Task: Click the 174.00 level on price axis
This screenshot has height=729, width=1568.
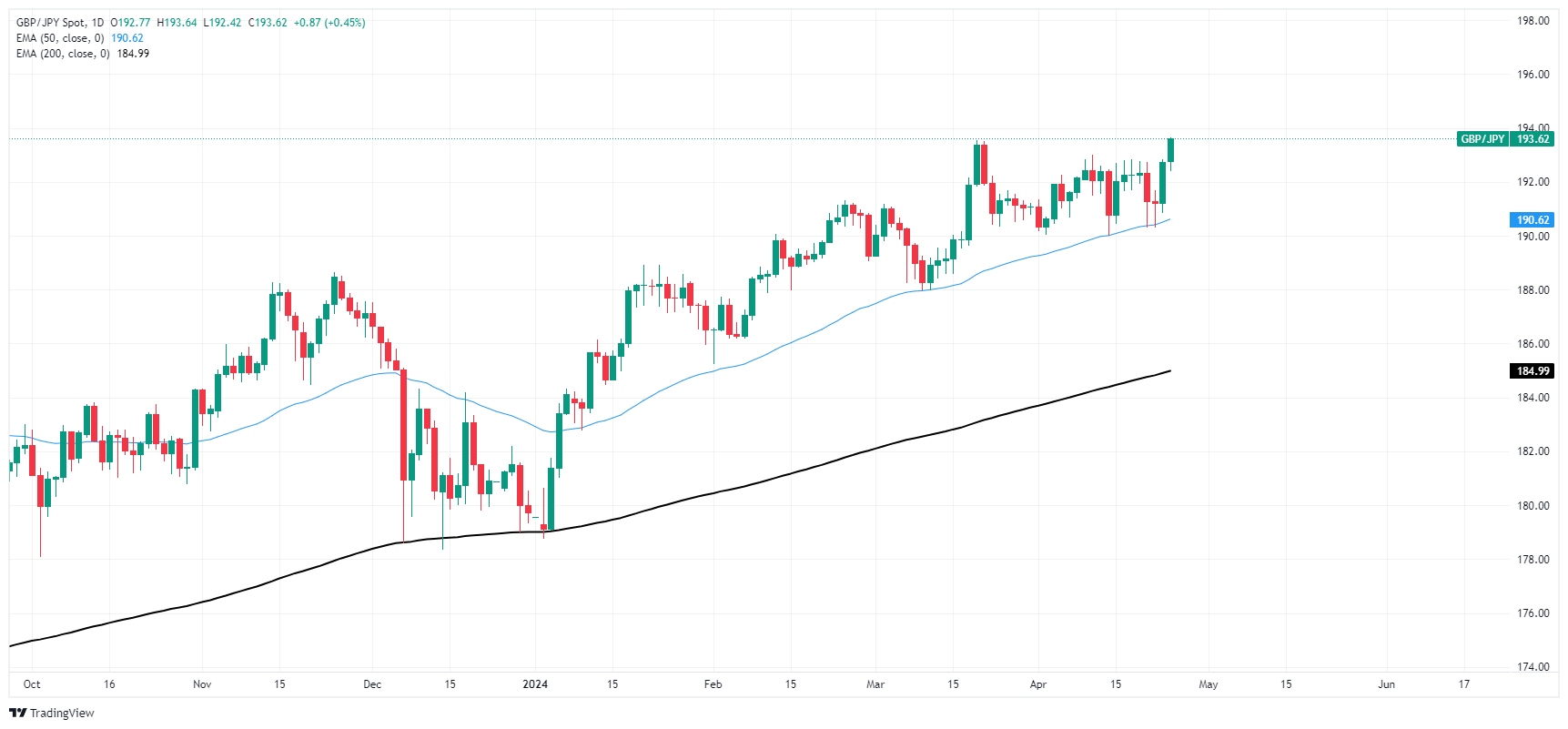Action: click(x=1533, y=667)
